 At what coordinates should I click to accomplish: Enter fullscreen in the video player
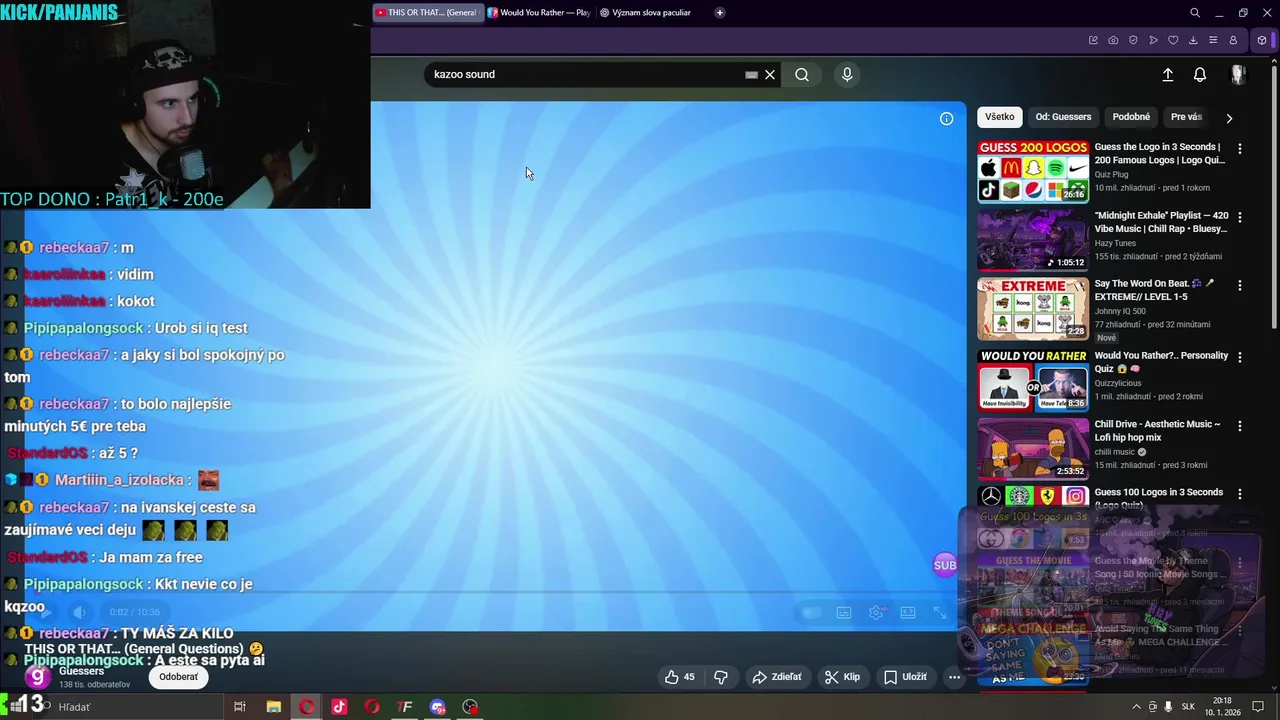(x=940, y=612)
